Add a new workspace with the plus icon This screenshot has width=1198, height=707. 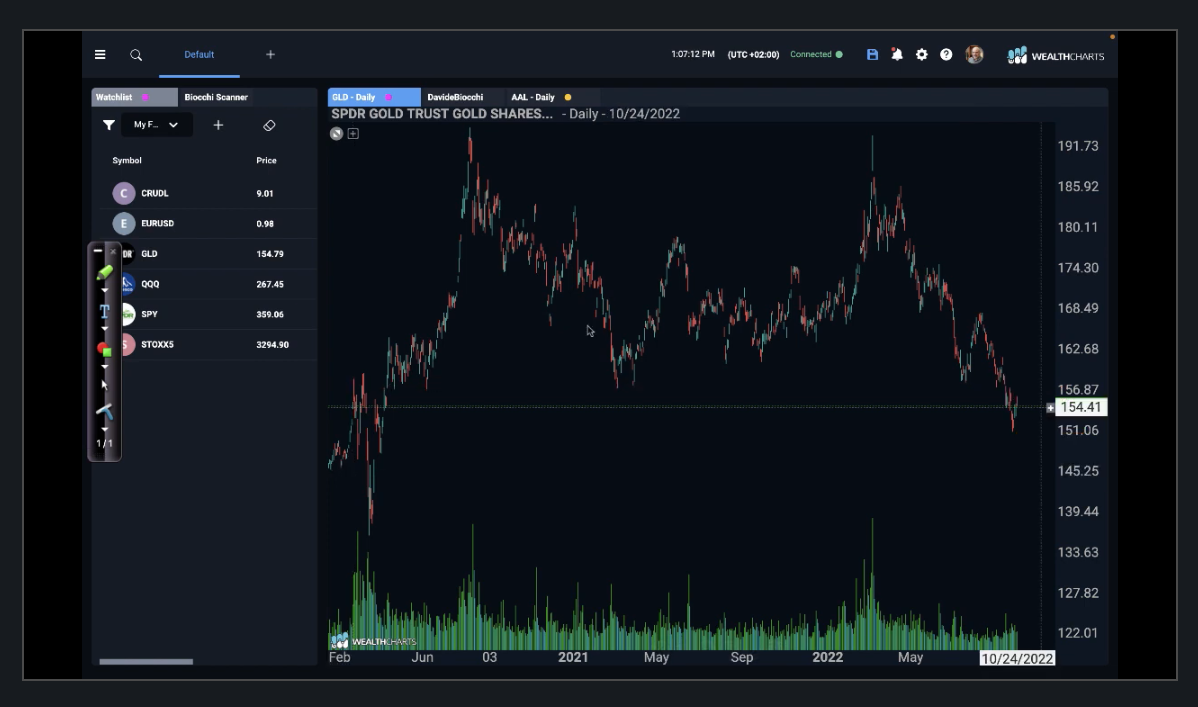point(270,54)
